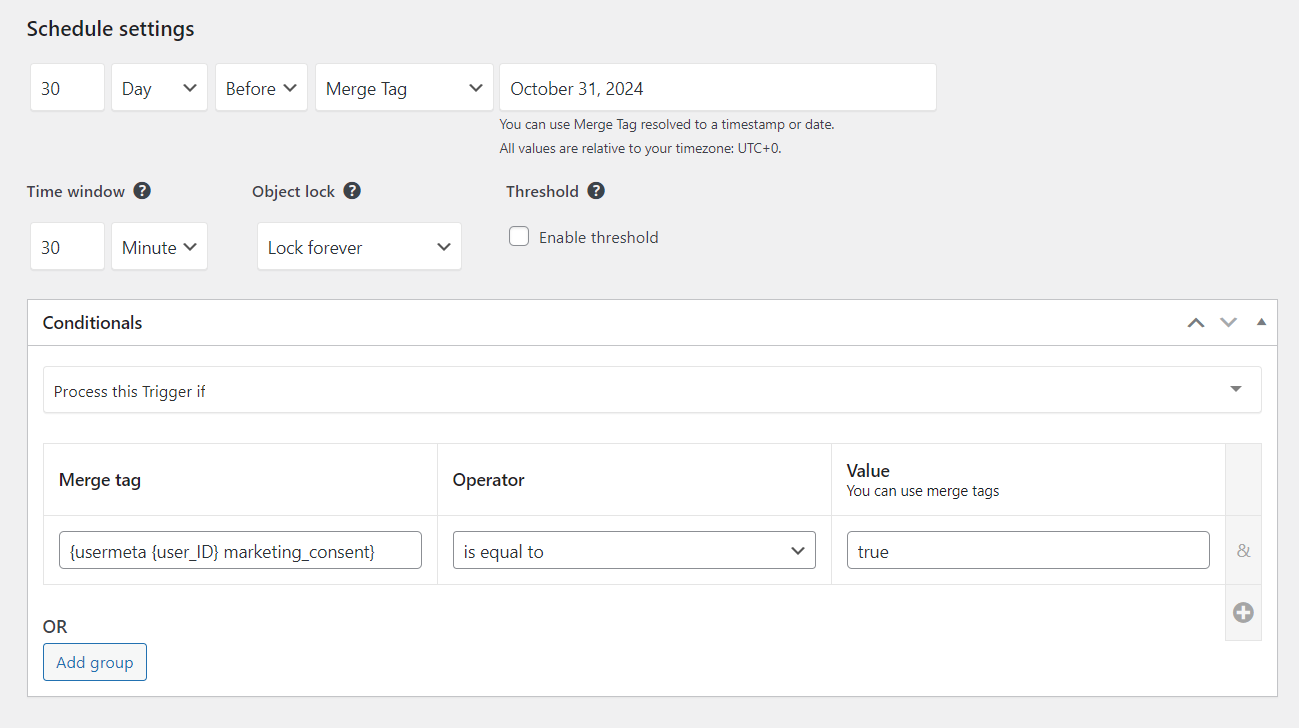Open the Lock forever dropdown
Viewport: 1299px width, 728px height.
pos(359,247)
